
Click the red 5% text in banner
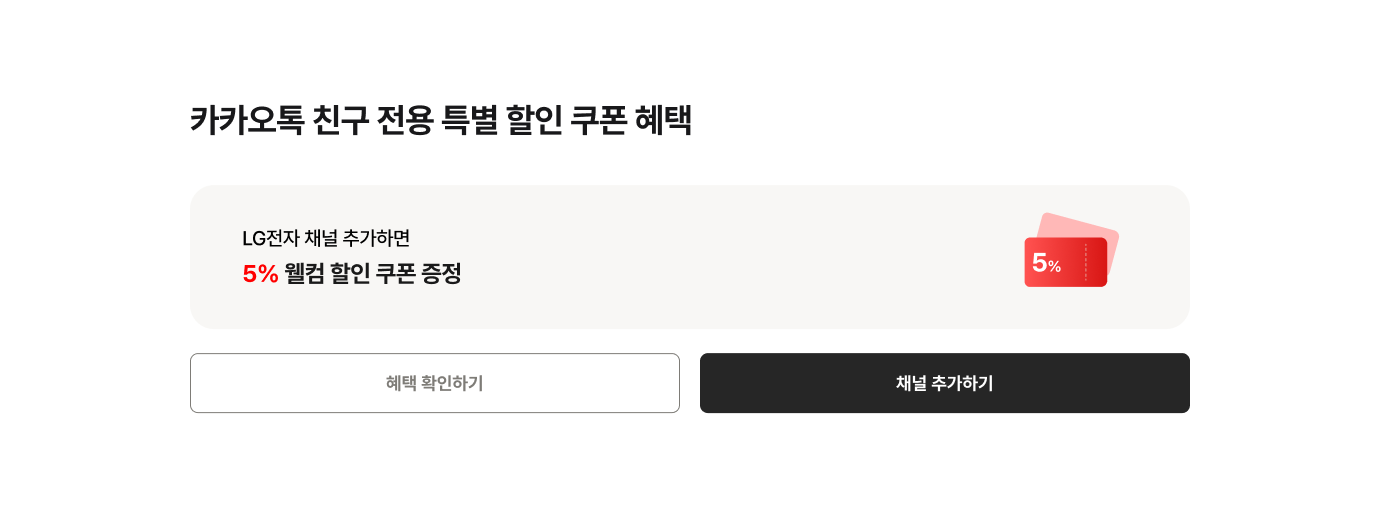[260, 273]
